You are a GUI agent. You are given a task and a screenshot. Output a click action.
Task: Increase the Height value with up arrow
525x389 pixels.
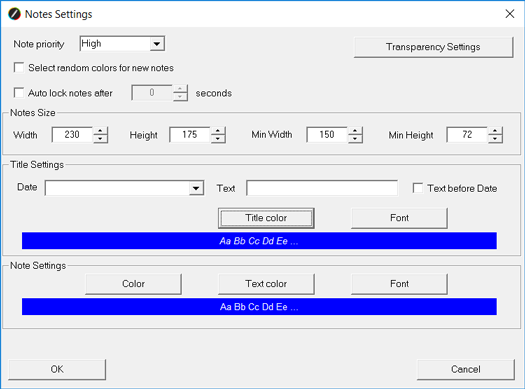218,131
